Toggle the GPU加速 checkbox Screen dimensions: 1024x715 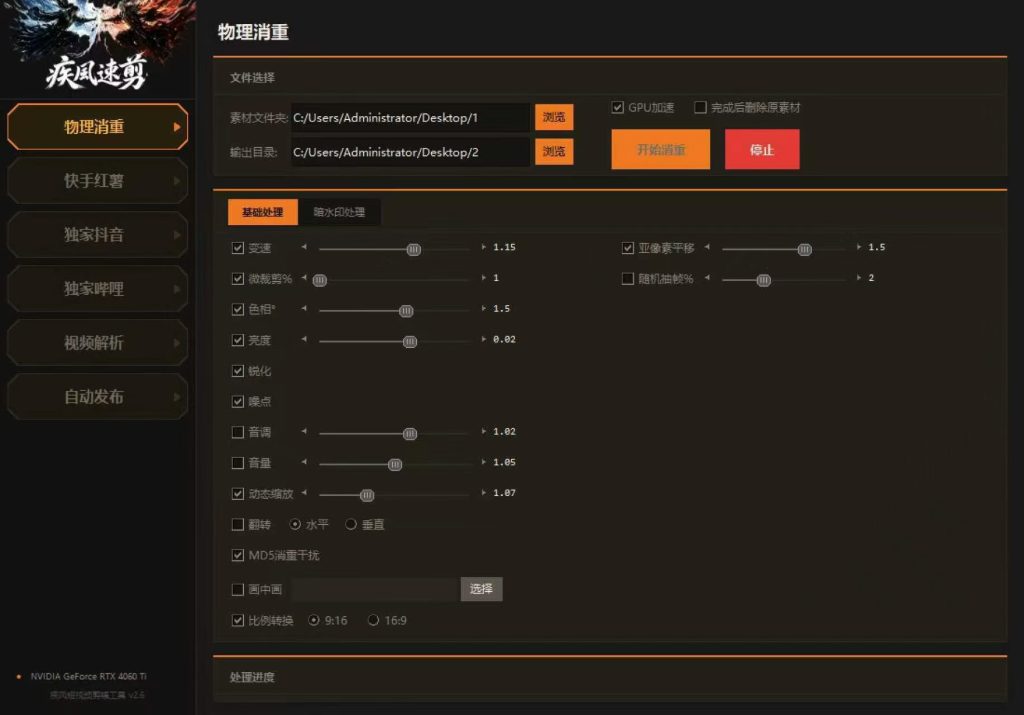[617, 107]
